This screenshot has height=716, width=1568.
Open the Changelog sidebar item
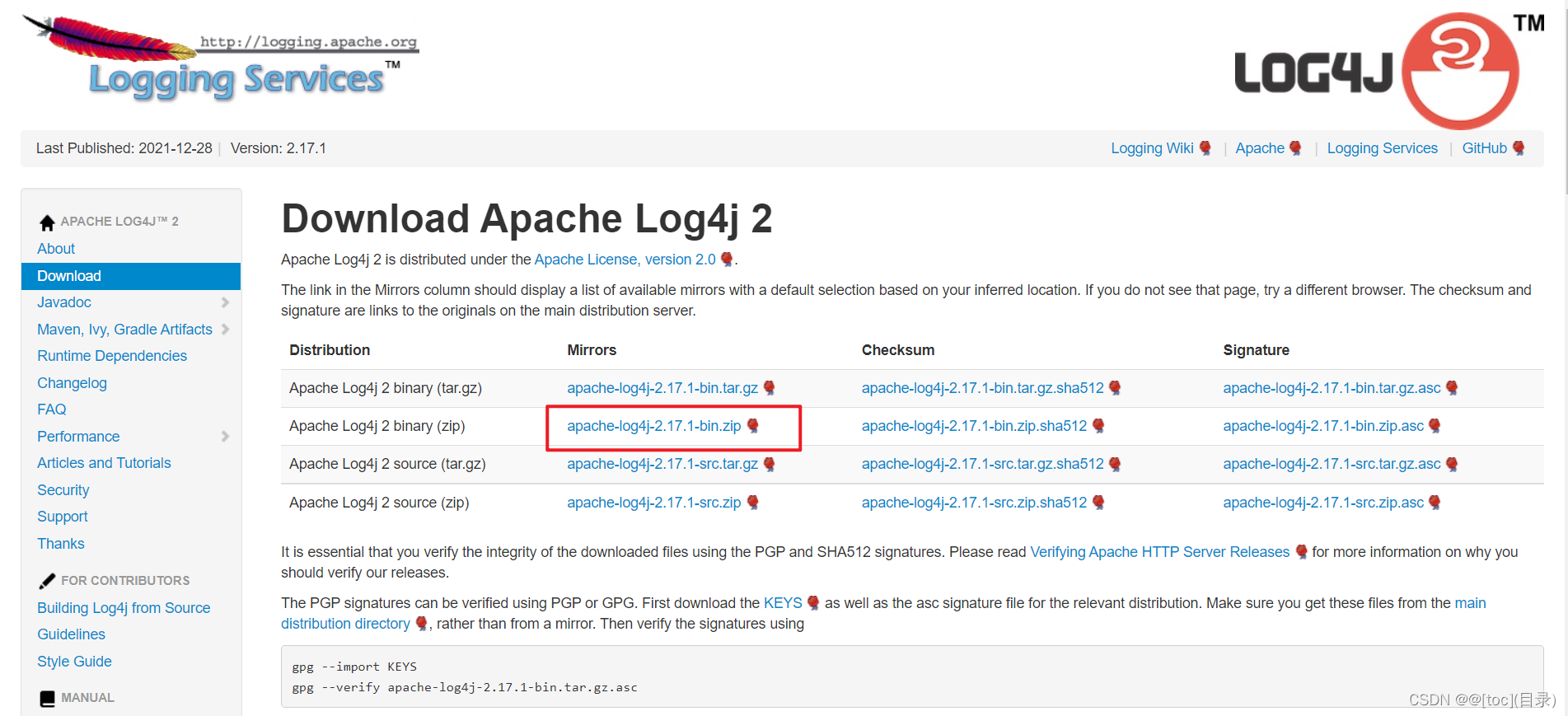click(x=72, y=383)
